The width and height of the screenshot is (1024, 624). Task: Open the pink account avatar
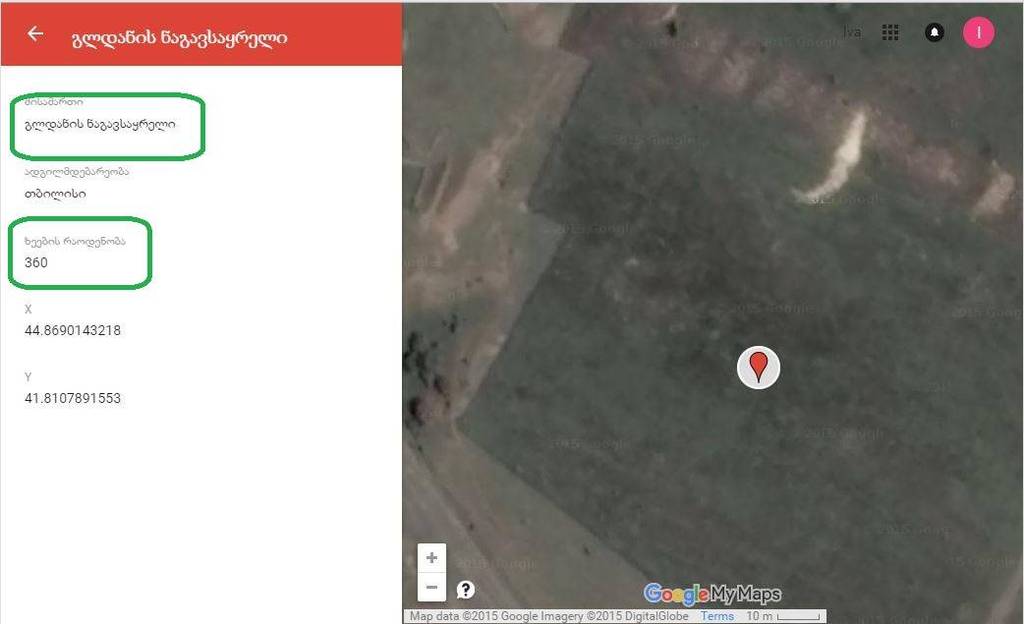click(978, 32)
